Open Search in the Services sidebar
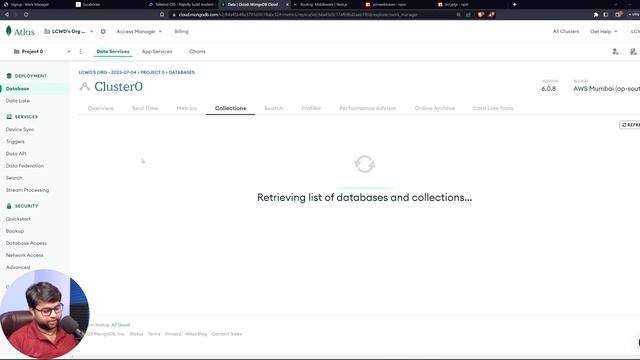The height and width of the screenshot is (360, 640). (x=14, y=178)
